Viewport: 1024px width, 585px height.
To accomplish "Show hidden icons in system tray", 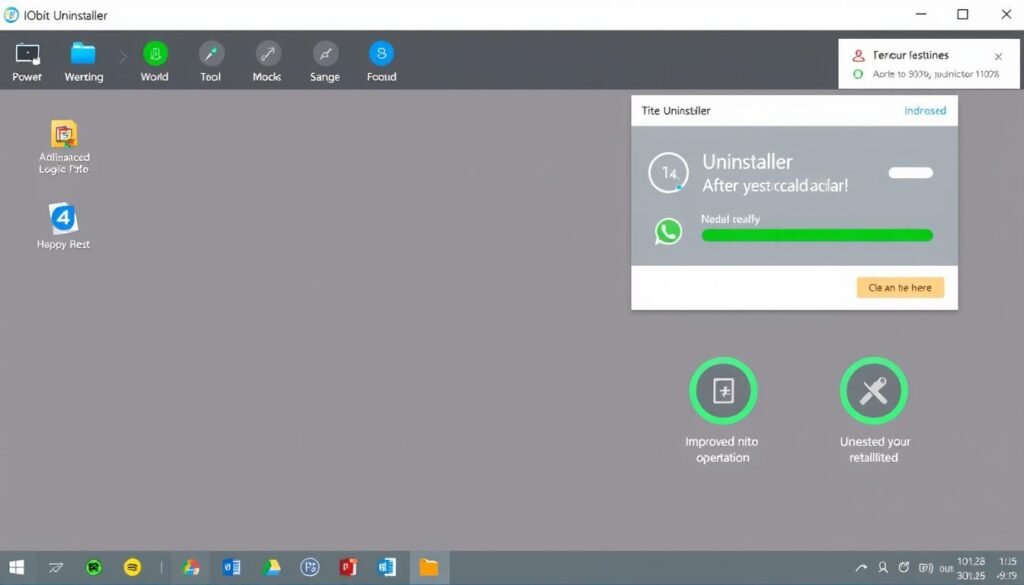I will [x=861, y=568].
